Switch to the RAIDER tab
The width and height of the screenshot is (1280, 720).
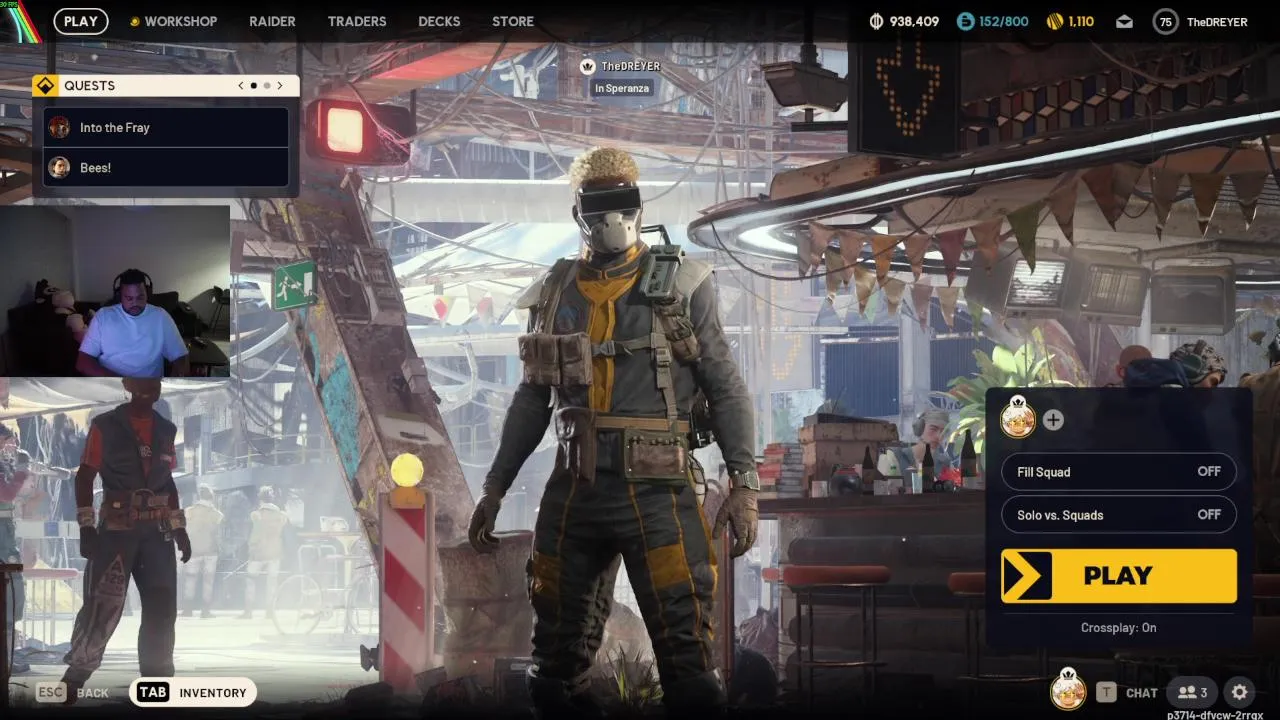click(x=272, y=21)
